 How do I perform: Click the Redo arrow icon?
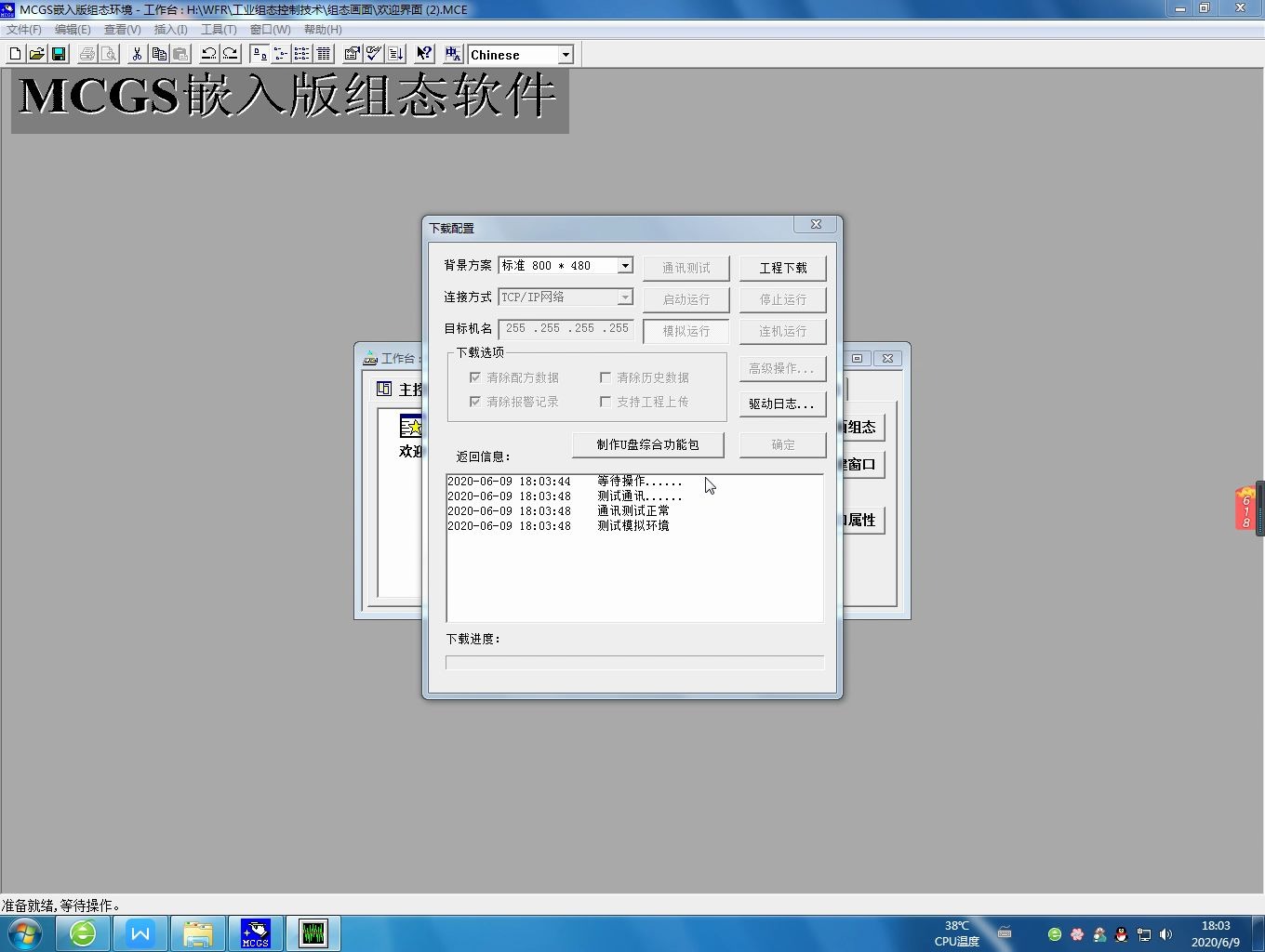tap(230, 54)
